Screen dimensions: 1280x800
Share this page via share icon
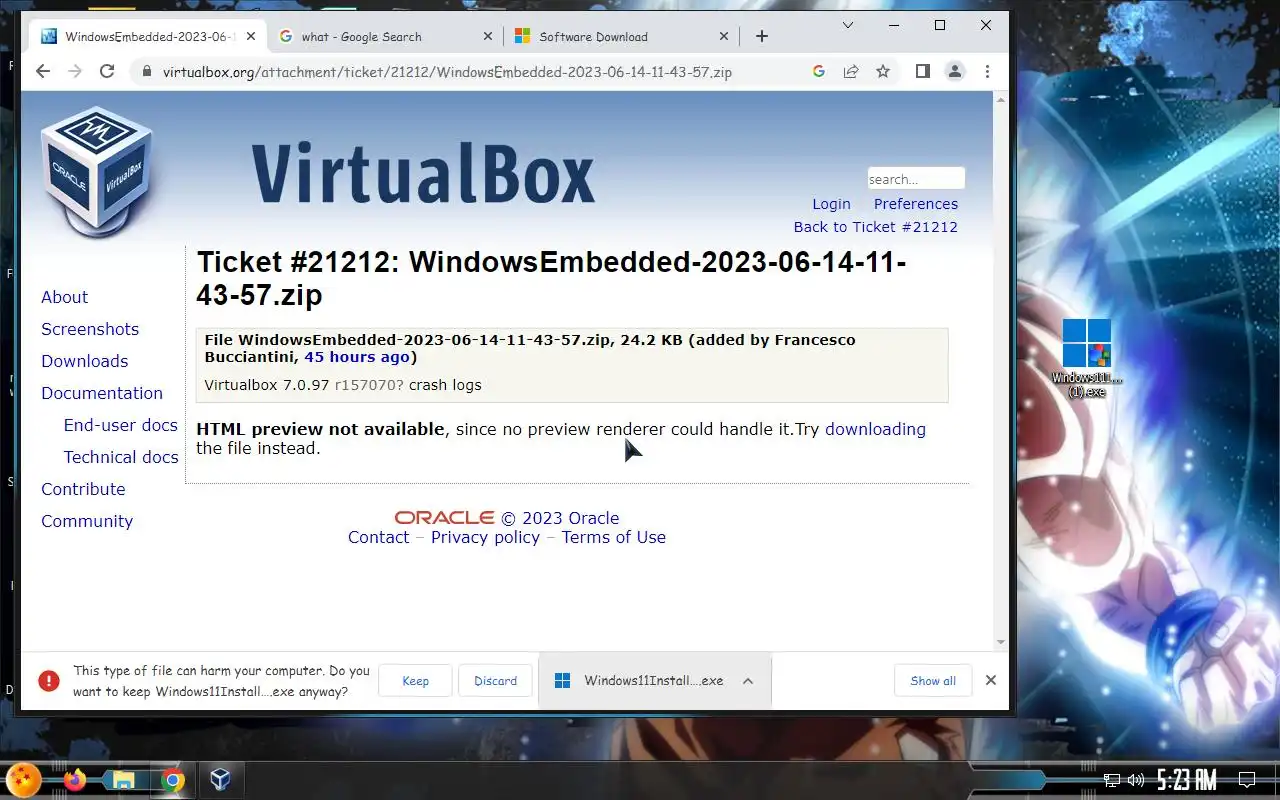pos(851,72)
